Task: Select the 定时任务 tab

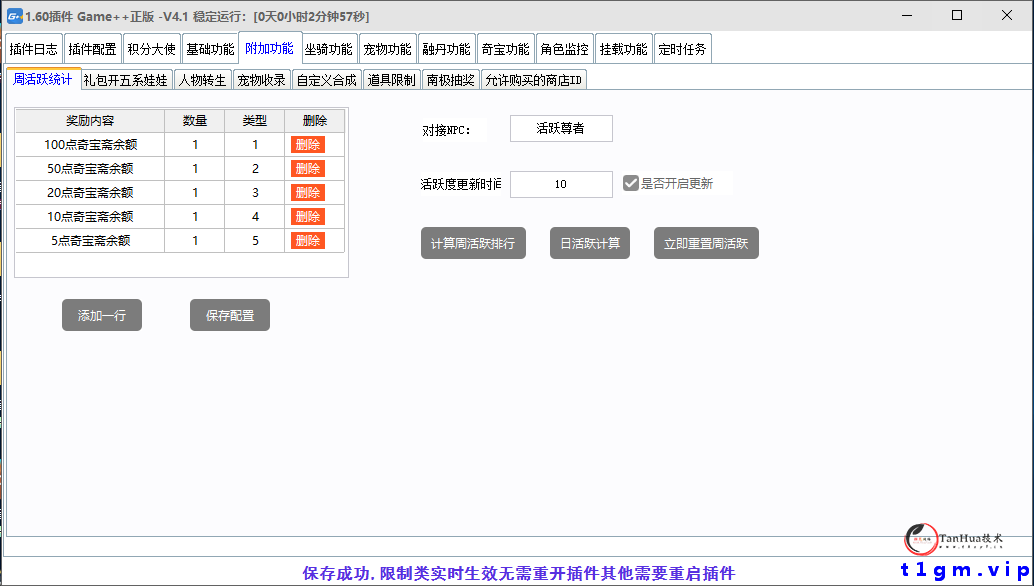Action: 683,47
